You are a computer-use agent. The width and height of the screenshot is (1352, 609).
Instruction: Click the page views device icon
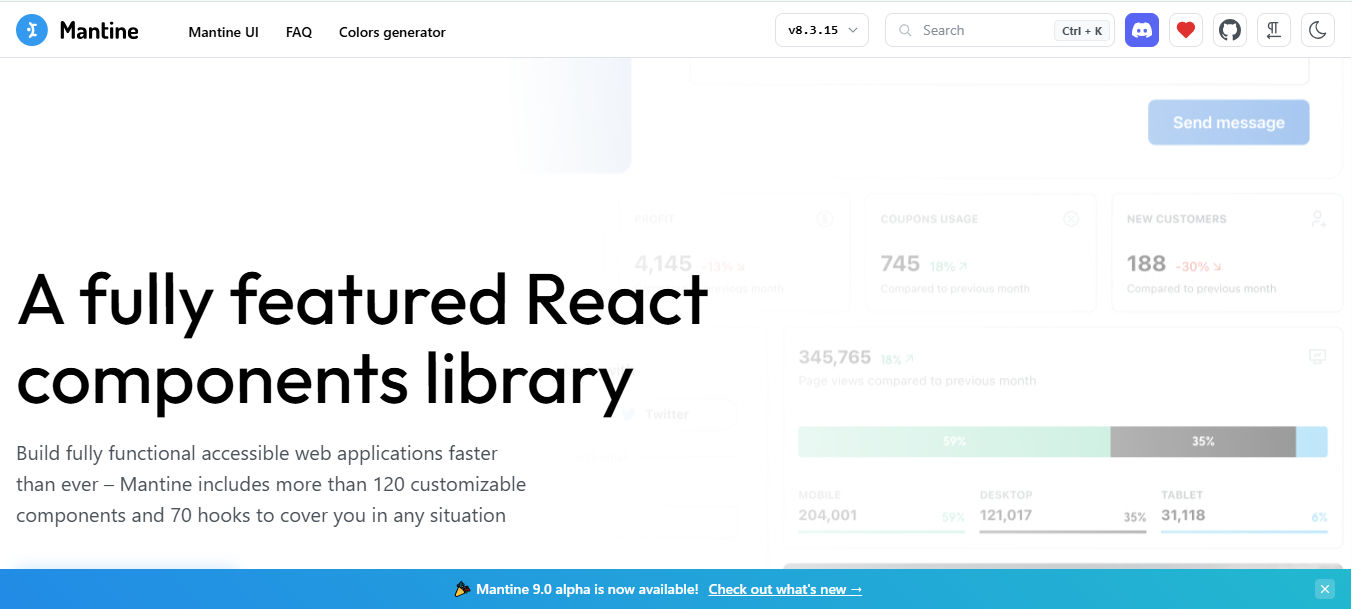[1318, 356]
